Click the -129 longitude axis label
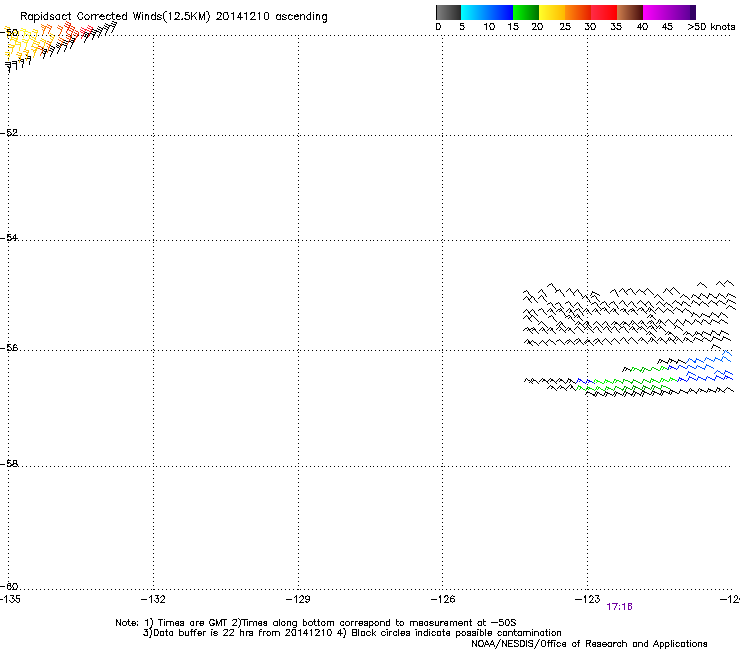 pos(298,599)
